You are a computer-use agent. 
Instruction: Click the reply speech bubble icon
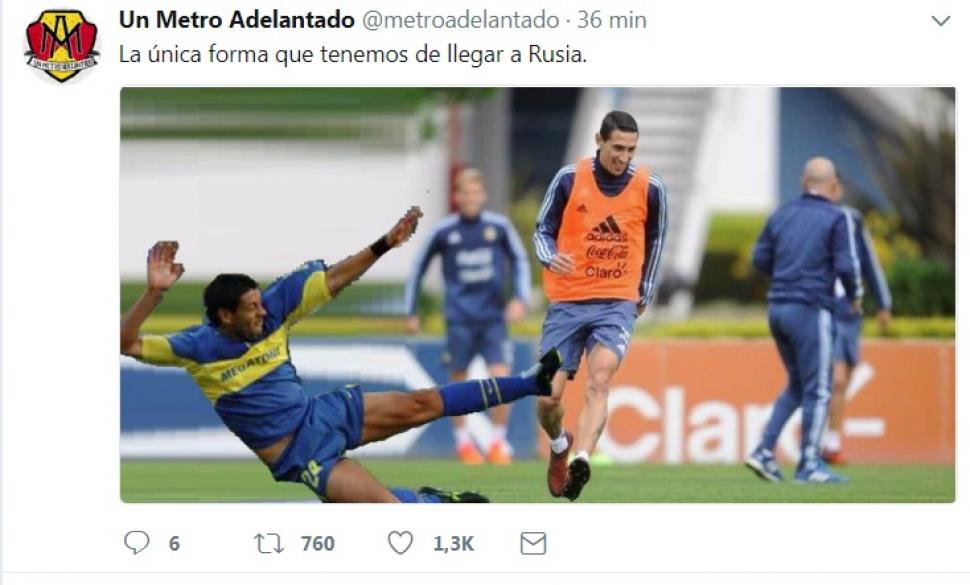tap(137, 543)
